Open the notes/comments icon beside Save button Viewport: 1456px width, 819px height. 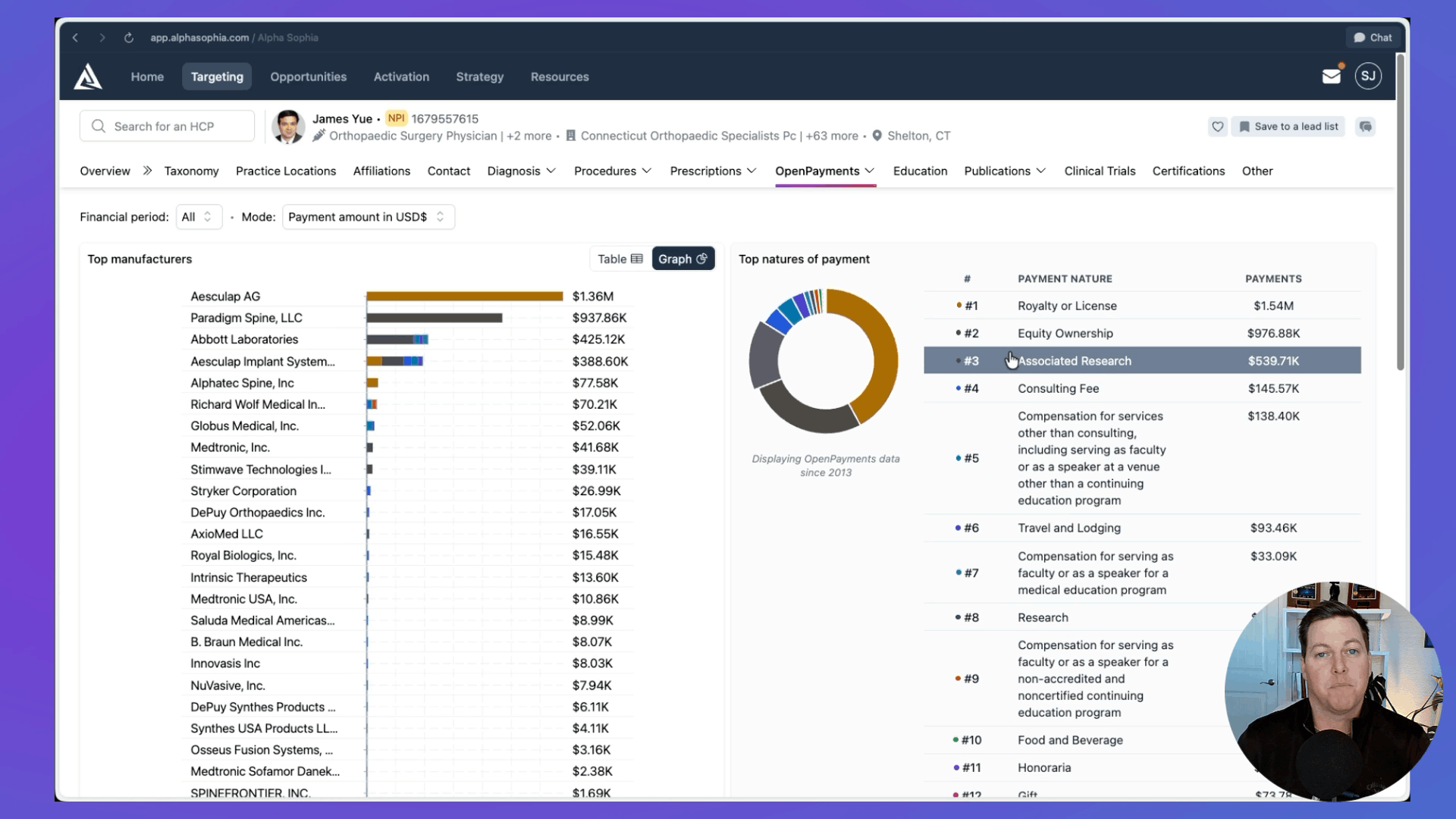click(1365, 127)
